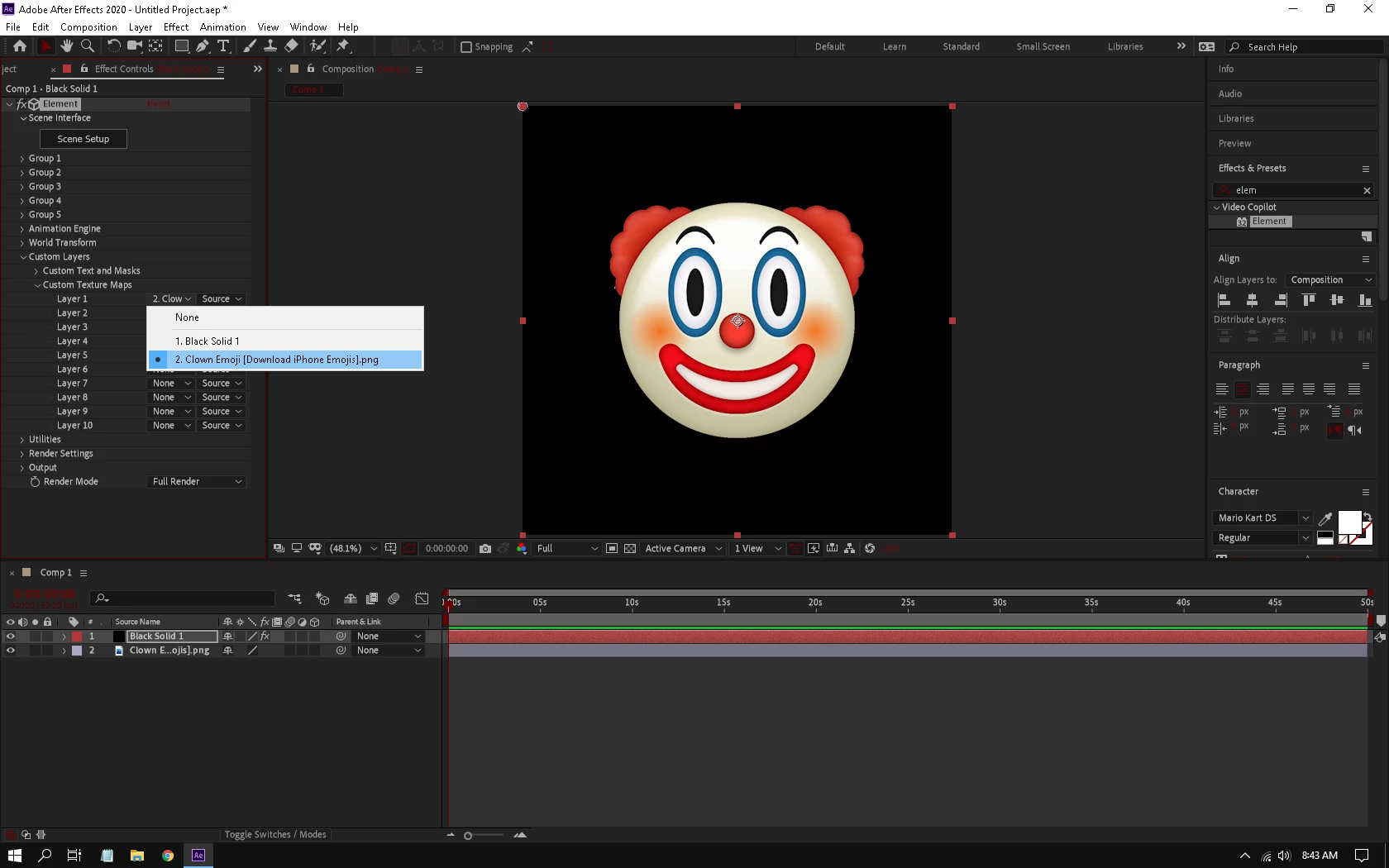The width and height of the screenshot is (1389, 868).
Task: Toggle quality switch for the Clown Emoji layer
Action: tap(252, 651)
